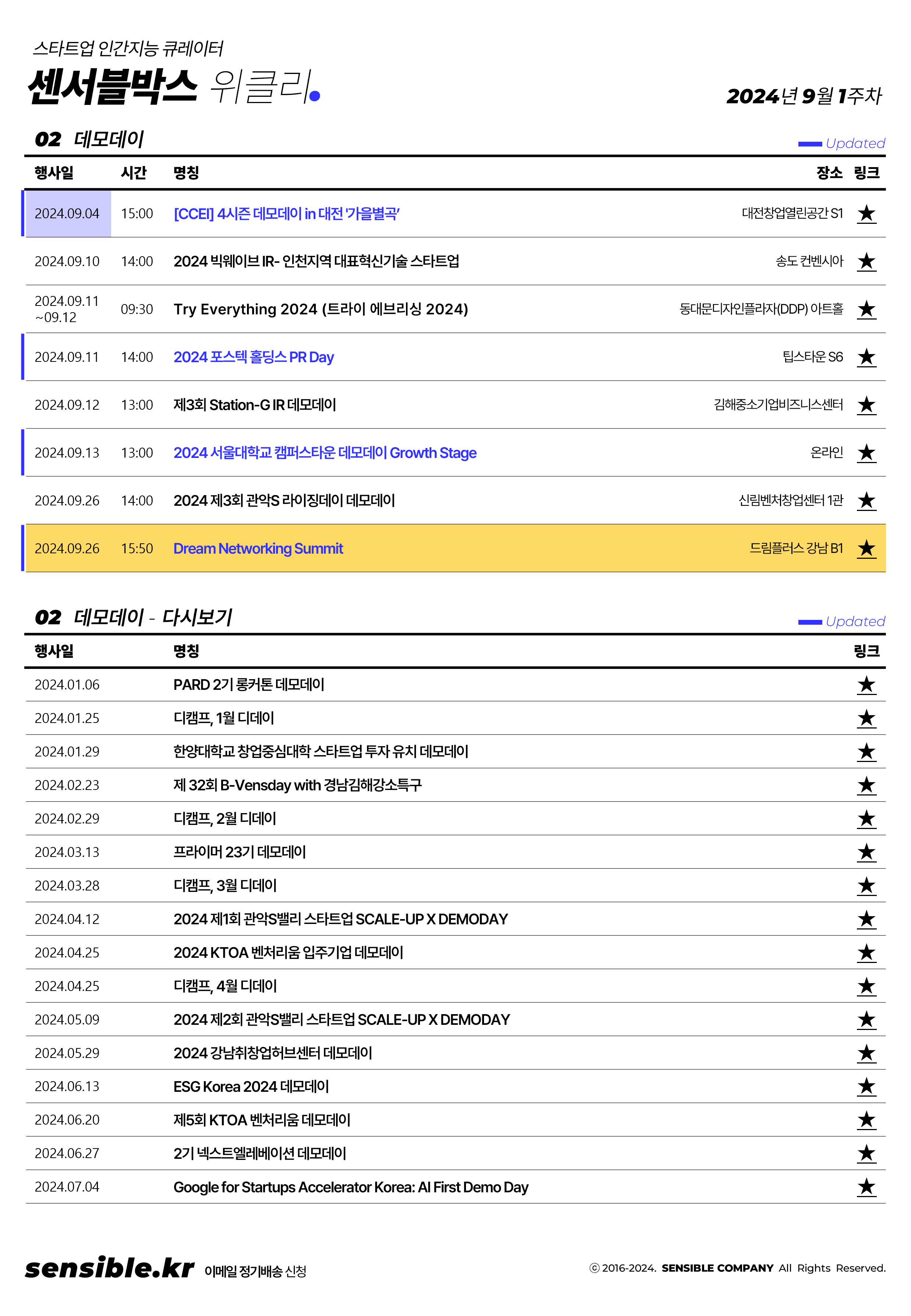Screen dimensions: 911x1316
Task: Select time cell 09:30
Action: [137, 309]
